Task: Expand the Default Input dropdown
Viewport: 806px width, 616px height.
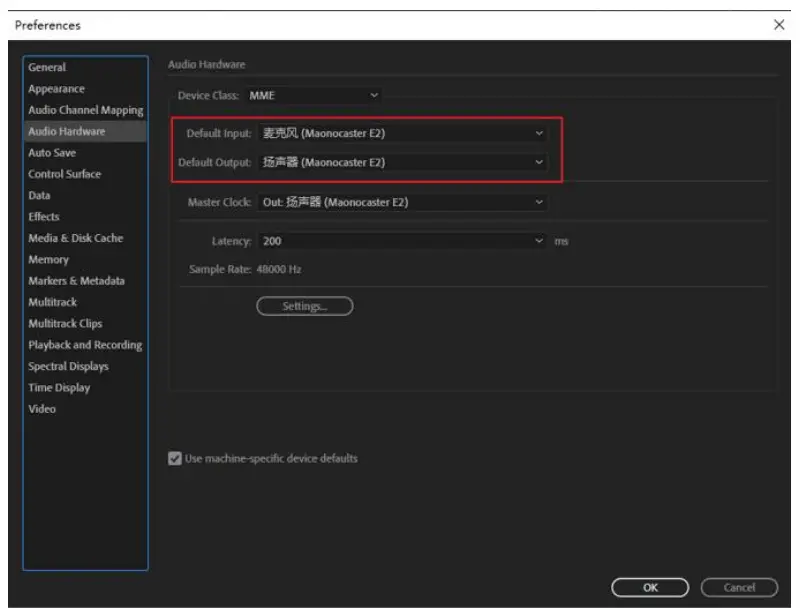Action: 403,133
